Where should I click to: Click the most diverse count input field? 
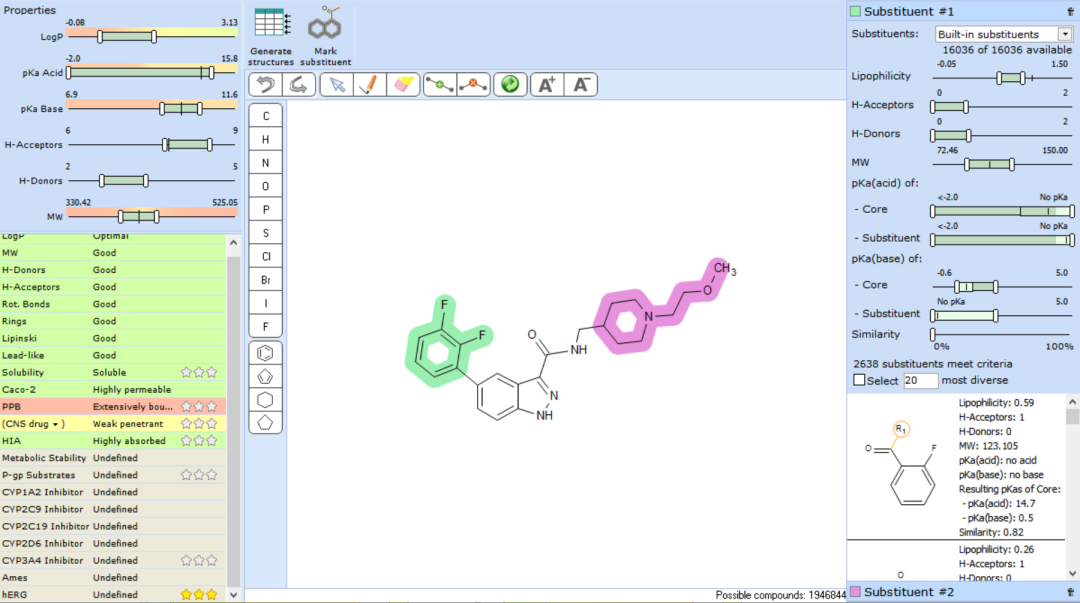pos(920,381)
